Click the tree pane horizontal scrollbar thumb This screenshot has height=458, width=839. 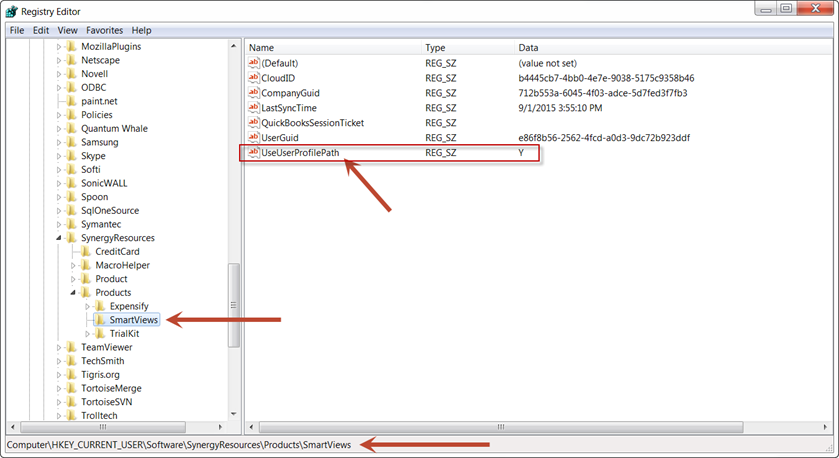click(x=103, y=427)
